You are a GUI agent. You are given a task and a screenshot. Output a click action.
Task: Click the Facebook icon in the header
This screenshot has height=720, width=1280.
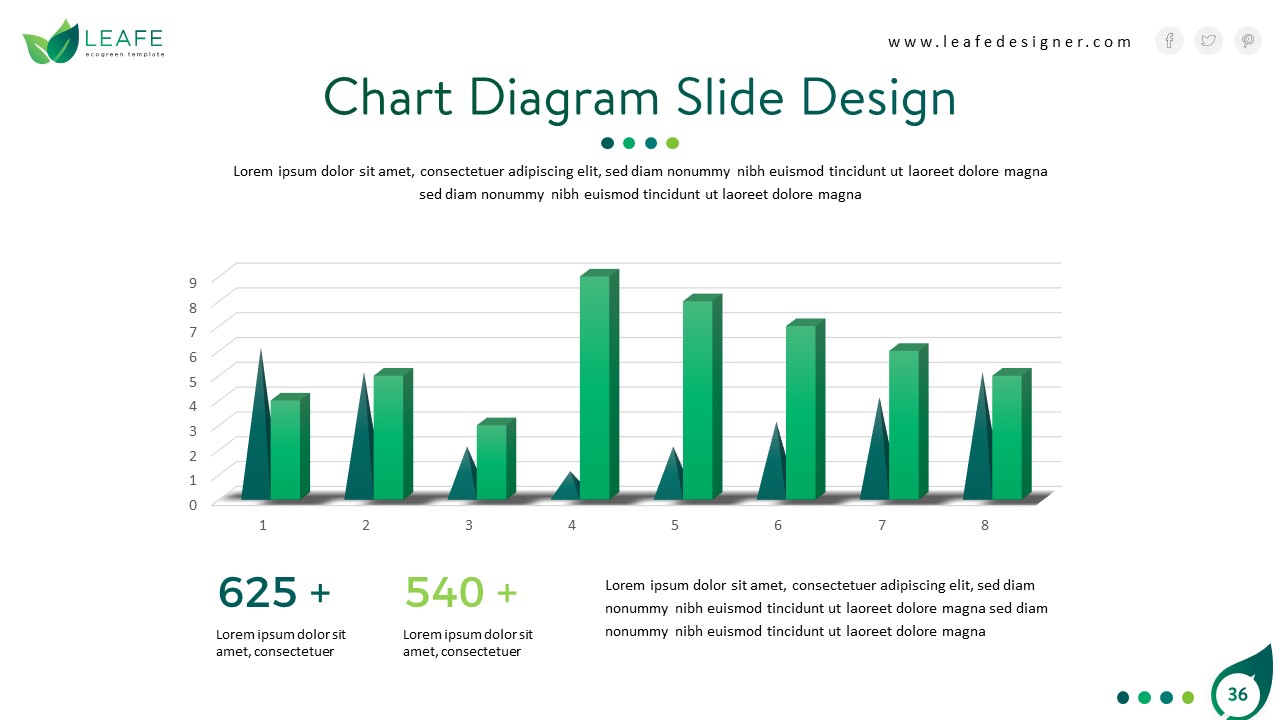[x=1169, y=41]
